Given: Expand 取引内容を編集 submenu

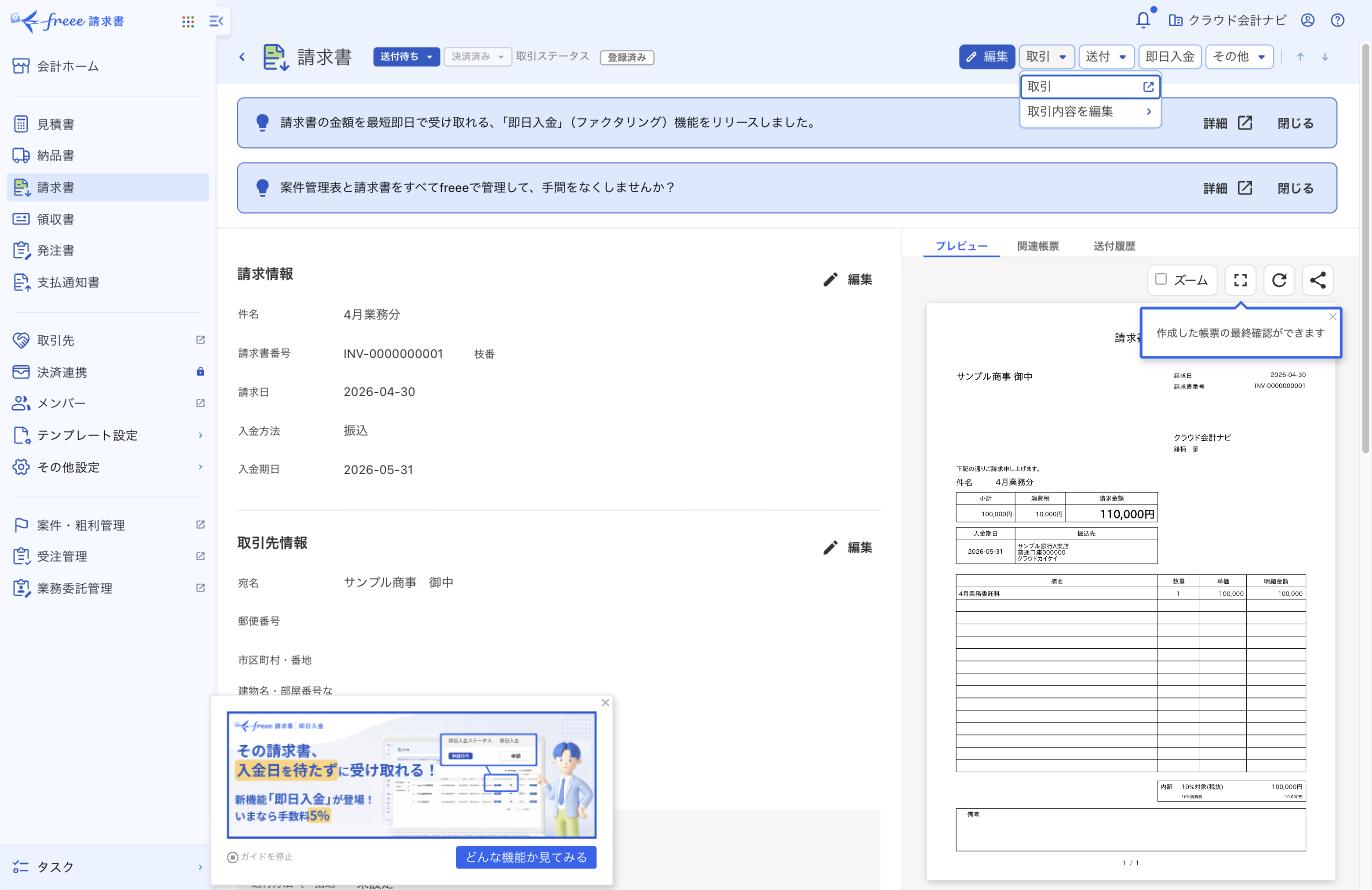Looking at the screenshot, I should click(x=1090, y=112).
